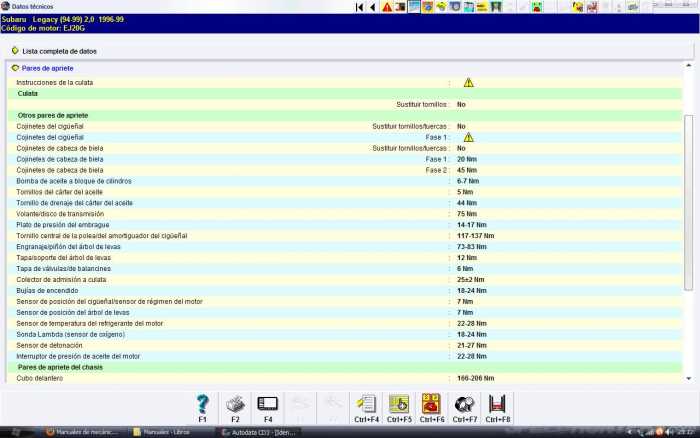Switch to Manuales de mecánica taskbar window

coord(85,432)
